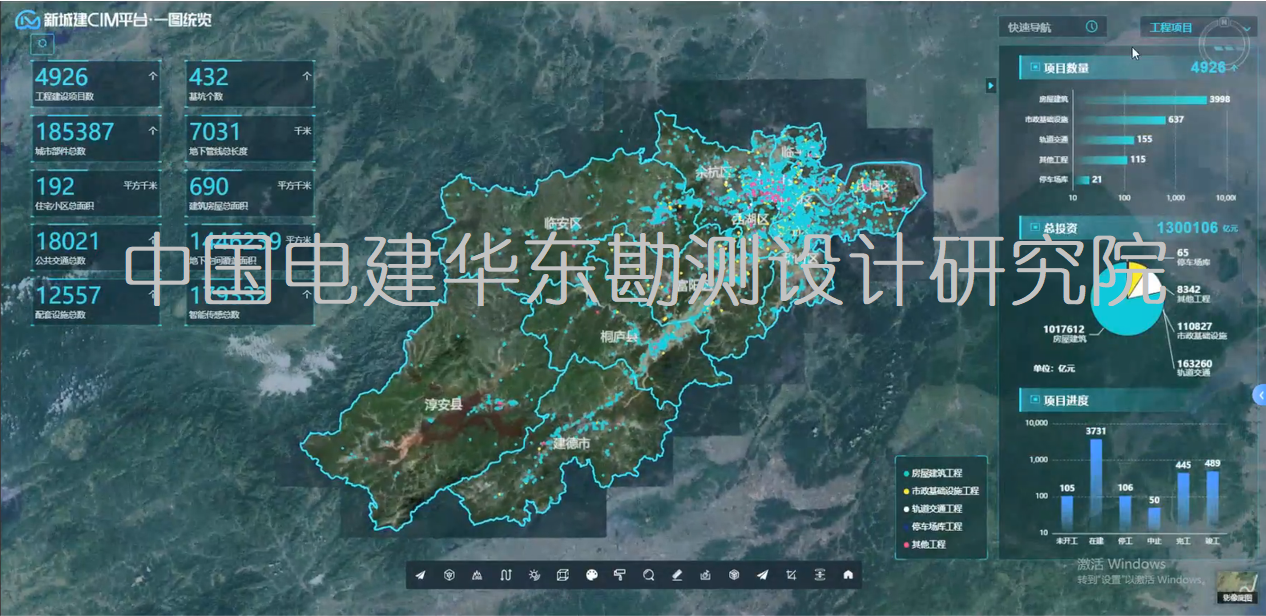Click the 停车场库 bar showing 21
This screenshot has height=616, width=1266.
pyautogui.click(x=1082, y=179)
